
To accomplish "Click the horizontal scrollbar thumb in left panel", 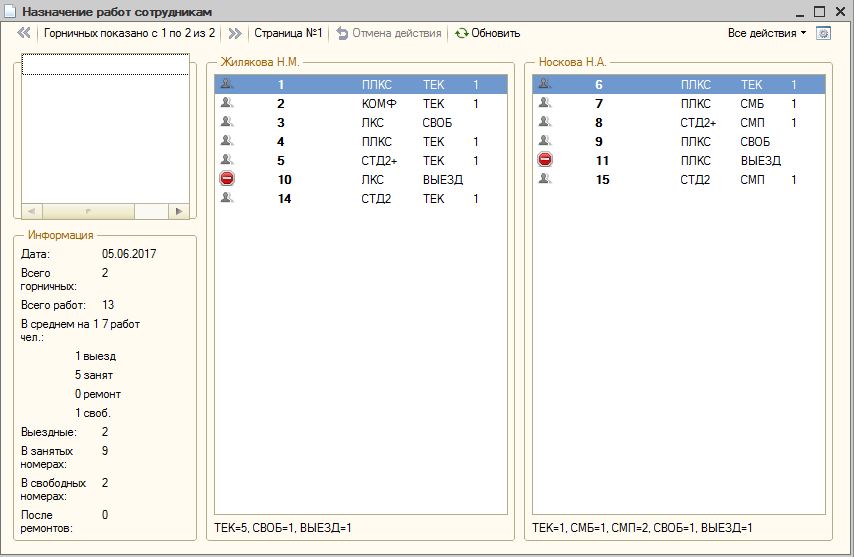I will coord(88,211).
